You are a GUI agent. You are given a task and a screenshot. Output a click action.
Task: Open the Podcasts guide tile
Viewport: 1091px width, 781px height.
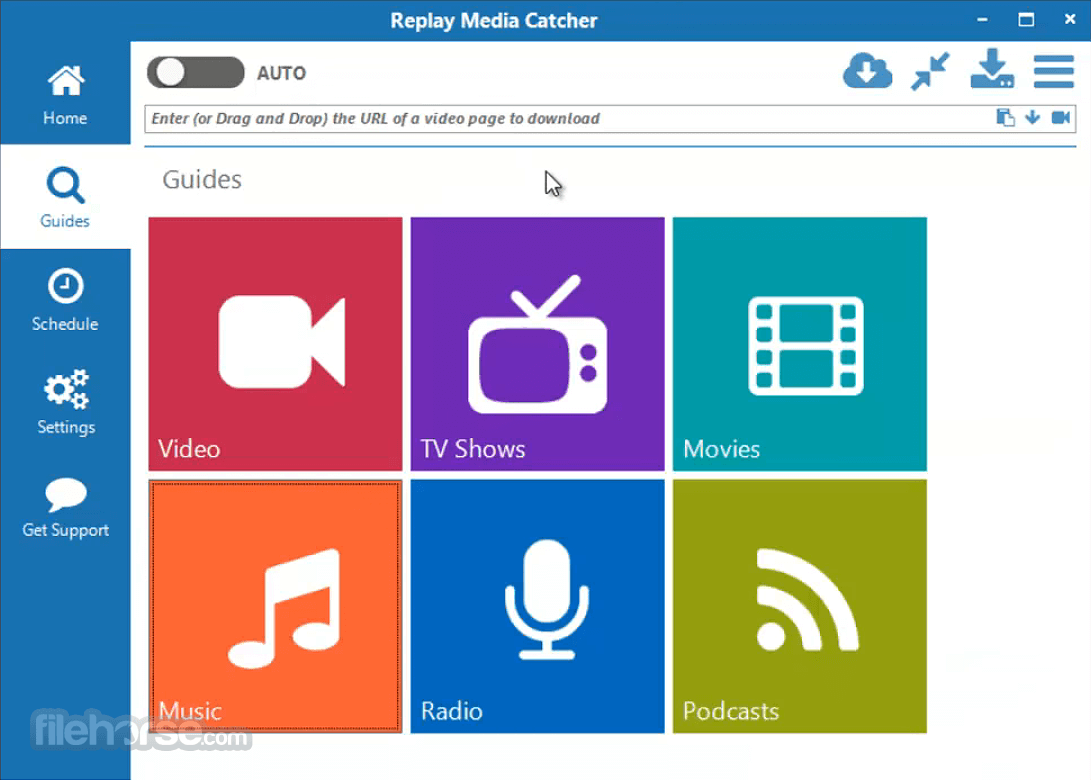[799, 606]
